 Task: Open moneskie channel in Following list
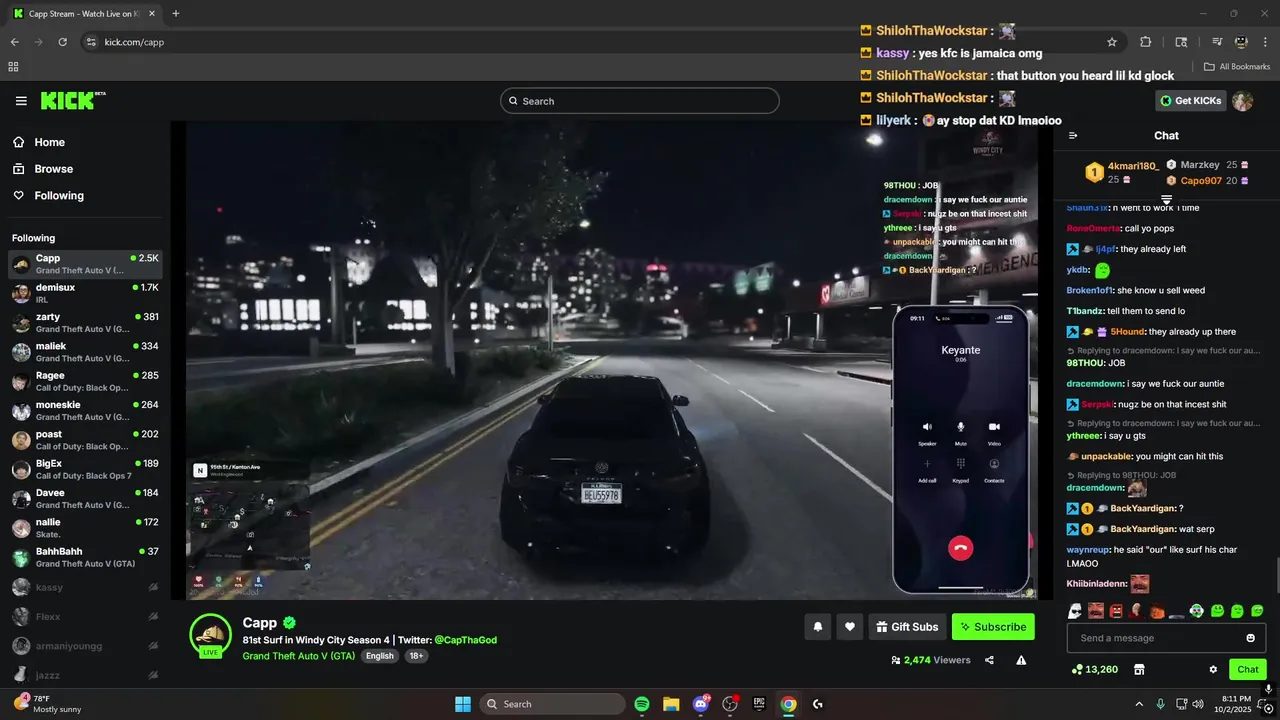point(85,410)
